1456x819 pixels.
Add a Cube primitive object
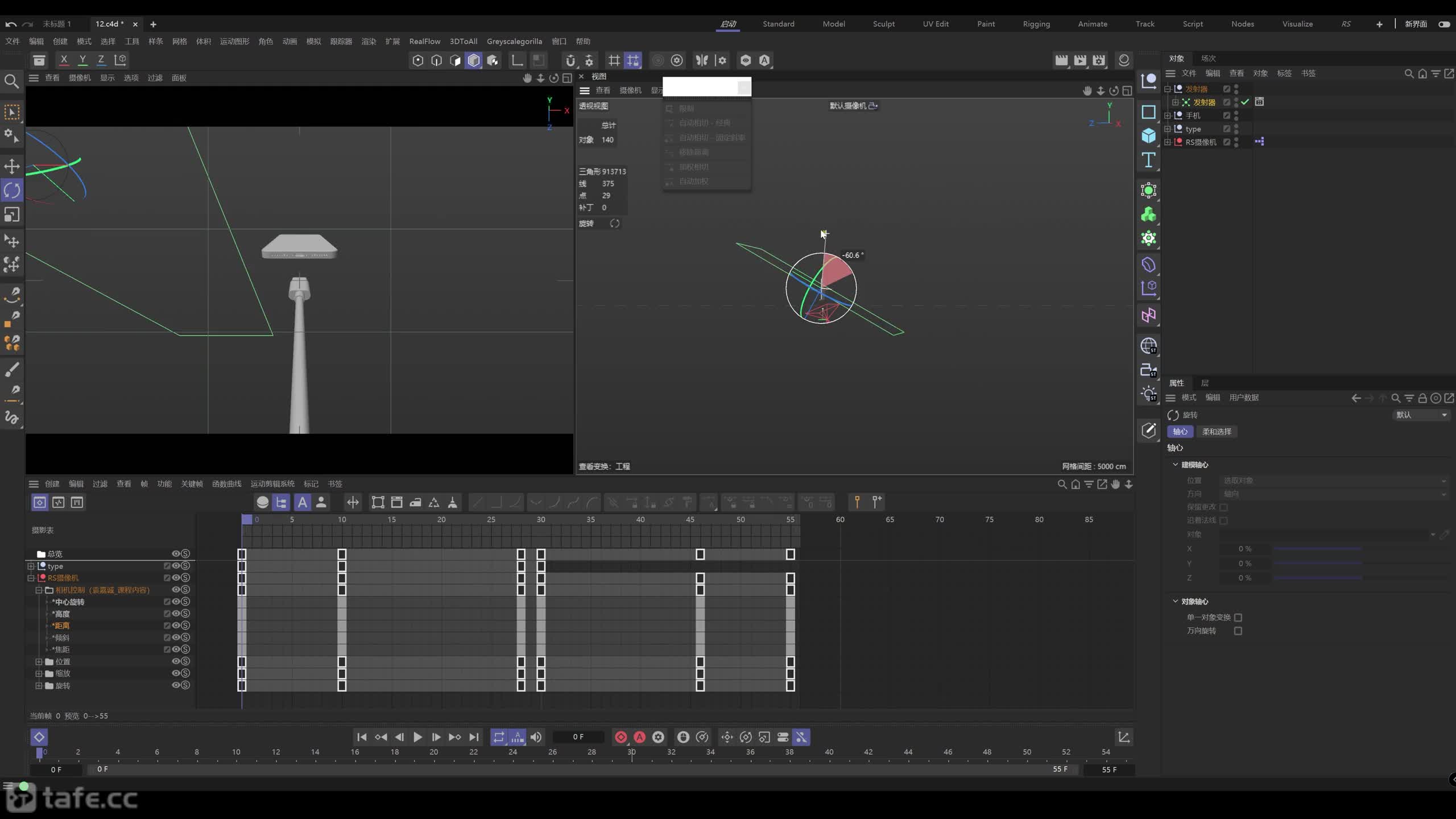pos(1148,135)
